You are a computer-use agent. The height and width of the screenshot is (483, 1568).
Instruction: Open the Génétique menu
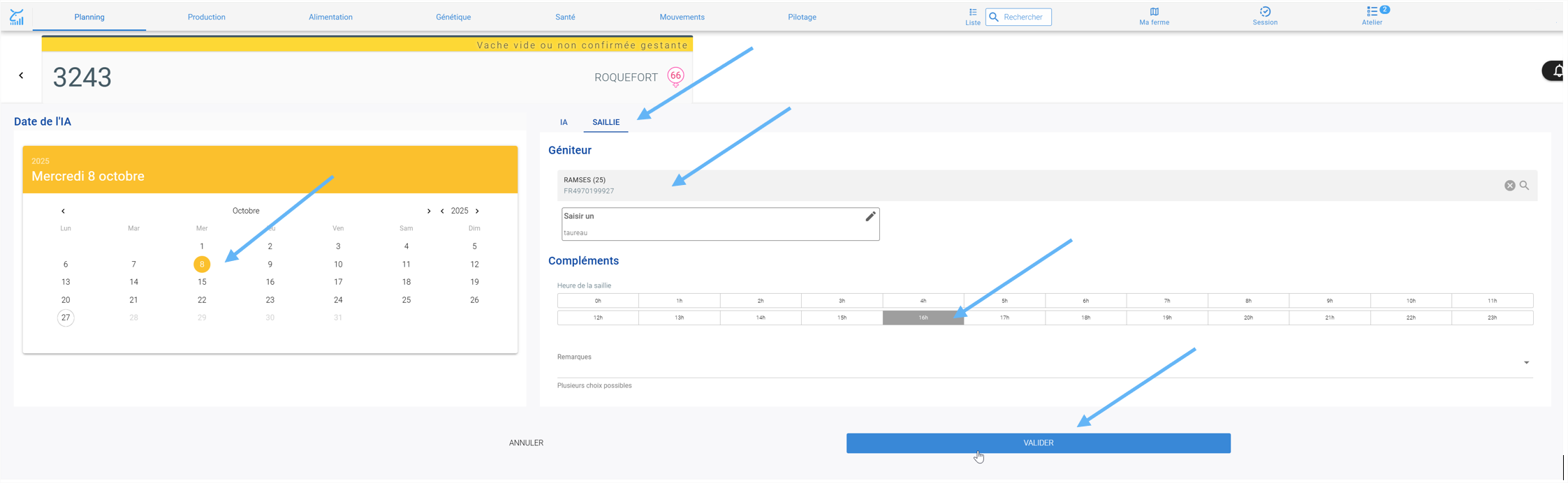click(453, 17)
